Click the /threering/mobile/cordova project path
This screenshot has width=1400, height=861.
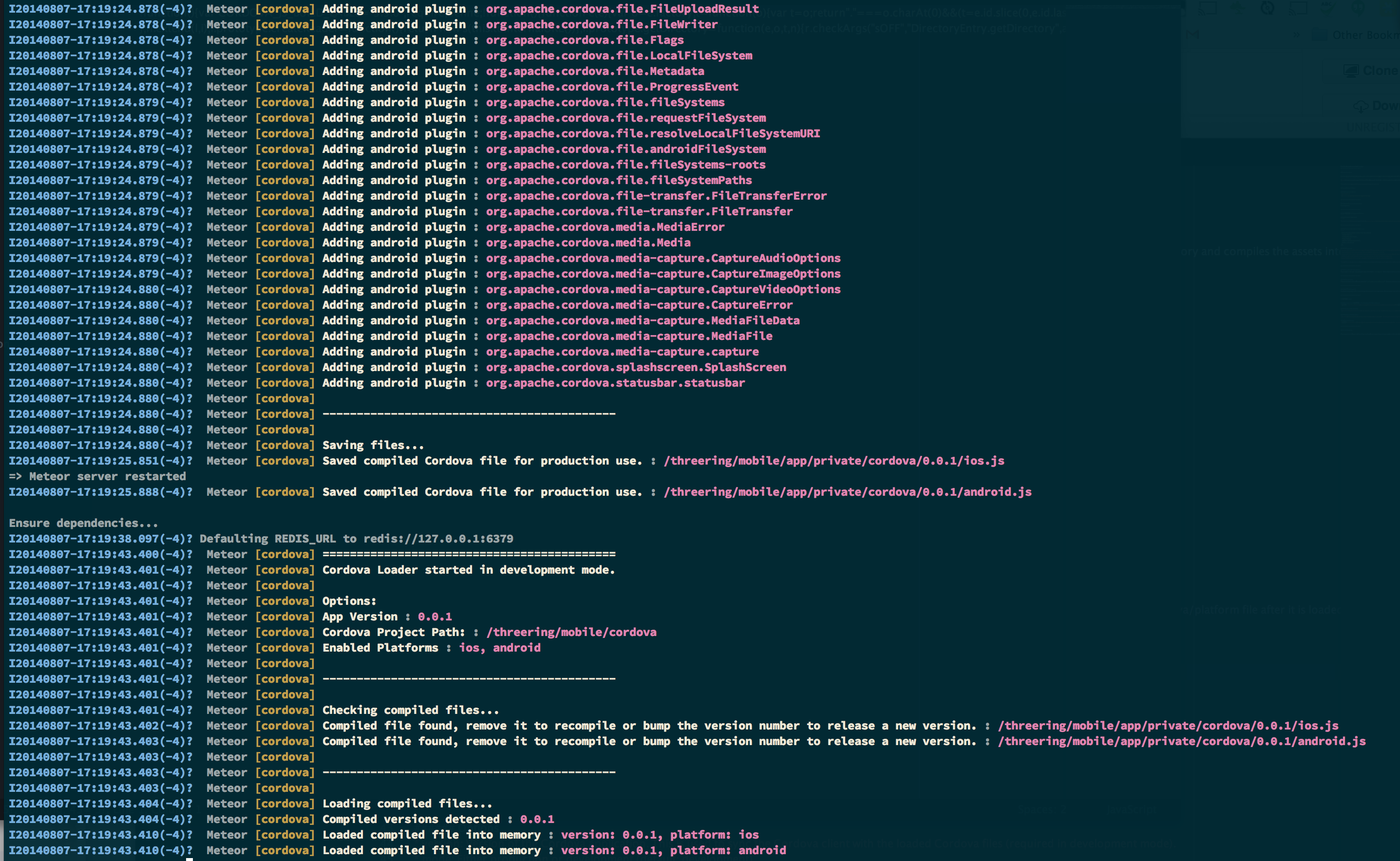[571, 632]
